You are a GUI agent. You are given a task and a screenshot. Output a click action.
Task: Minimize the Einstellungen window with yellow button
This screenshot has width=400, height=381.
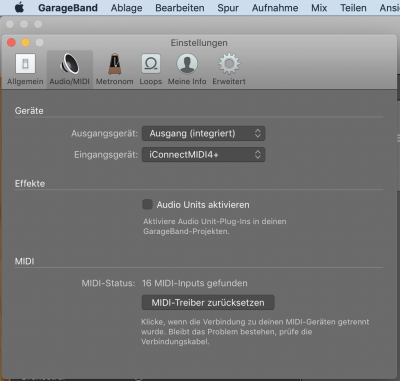[x=25, y=42]
